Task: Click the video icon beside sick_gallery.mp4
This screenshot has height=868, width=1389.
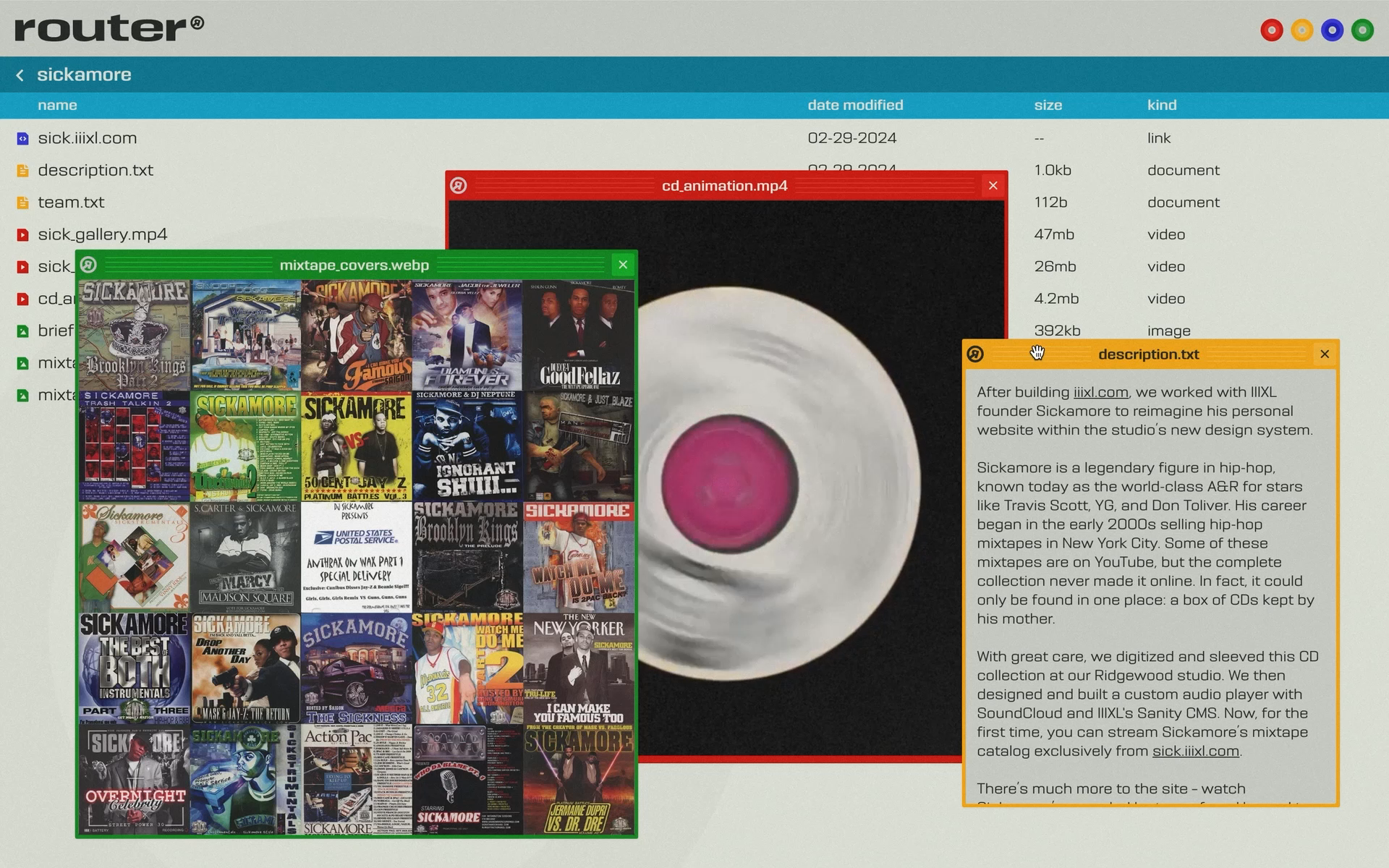Action: [x=22, y=234]
